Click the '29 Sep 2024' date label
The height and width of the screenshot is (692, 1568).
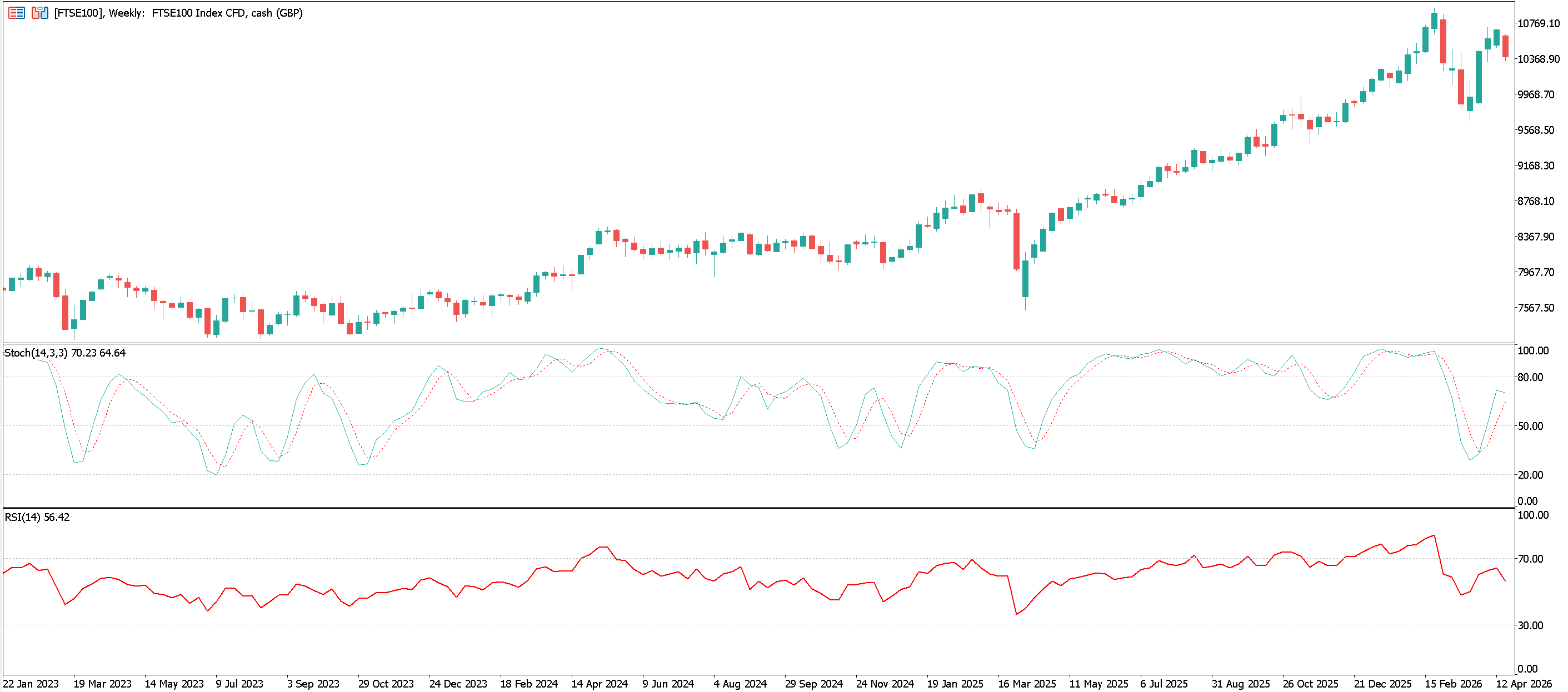point(814,684)
